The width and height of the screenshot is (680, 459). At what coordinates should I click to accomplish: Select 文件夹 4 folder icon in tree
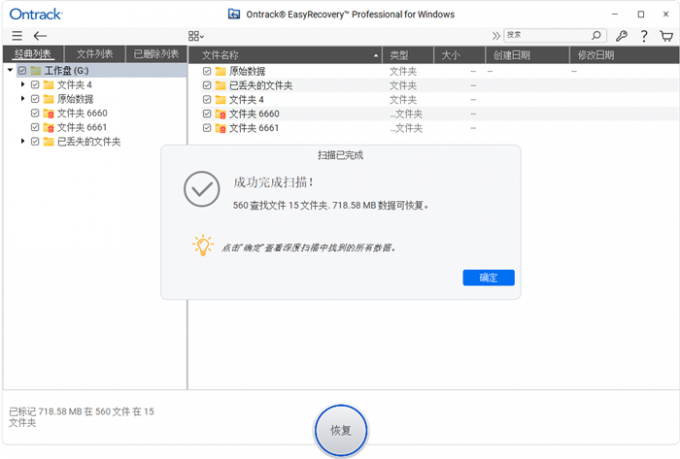pos(49,85)
